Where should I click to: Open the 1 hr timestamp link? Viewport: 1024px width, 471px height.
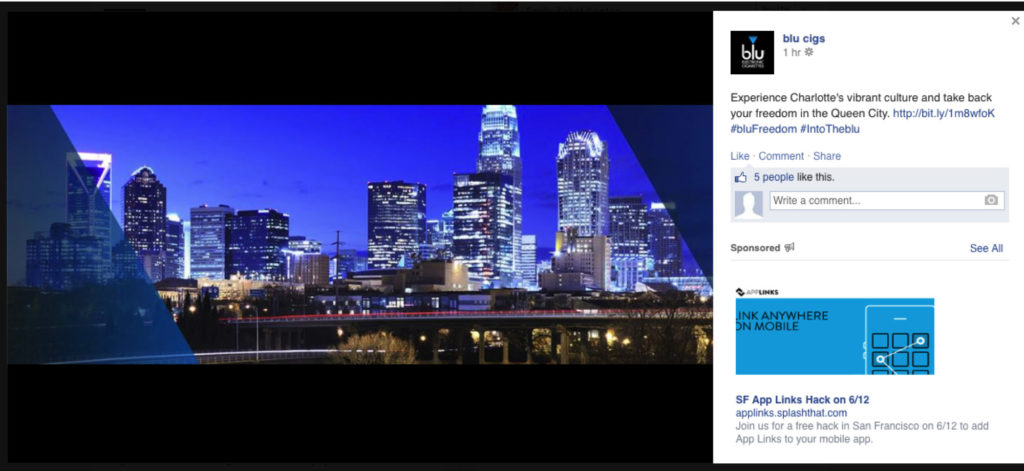pyautogui.click(x=792, y=52)
